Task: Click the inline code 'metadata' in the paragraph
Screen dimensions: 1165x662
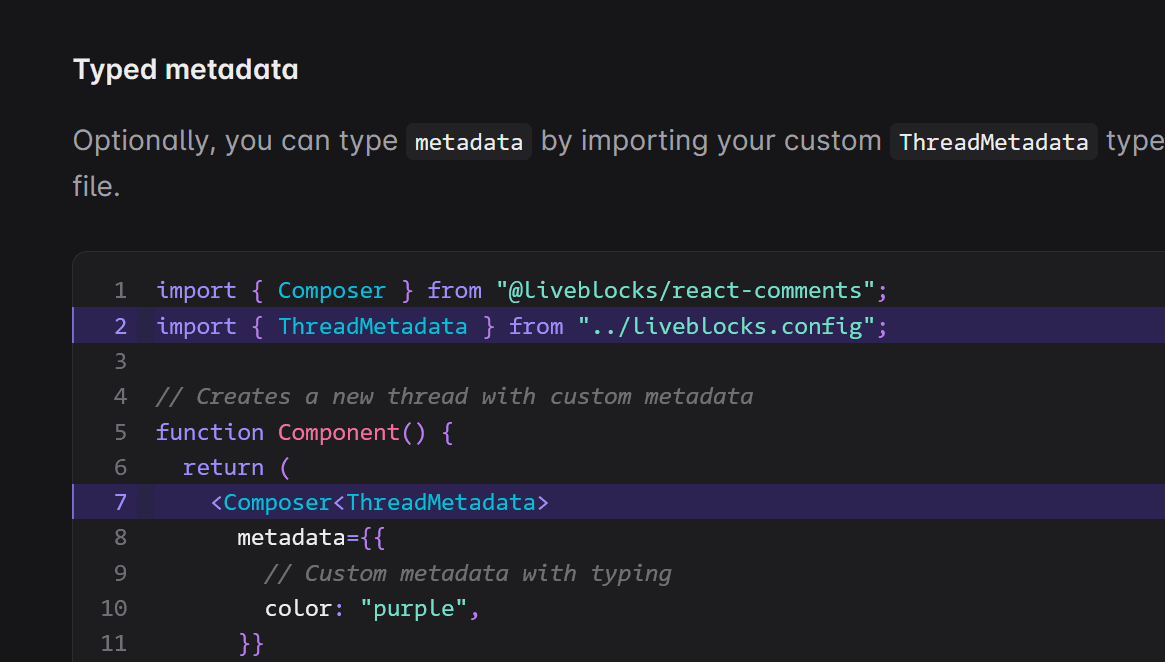Action: click(469, 142)
